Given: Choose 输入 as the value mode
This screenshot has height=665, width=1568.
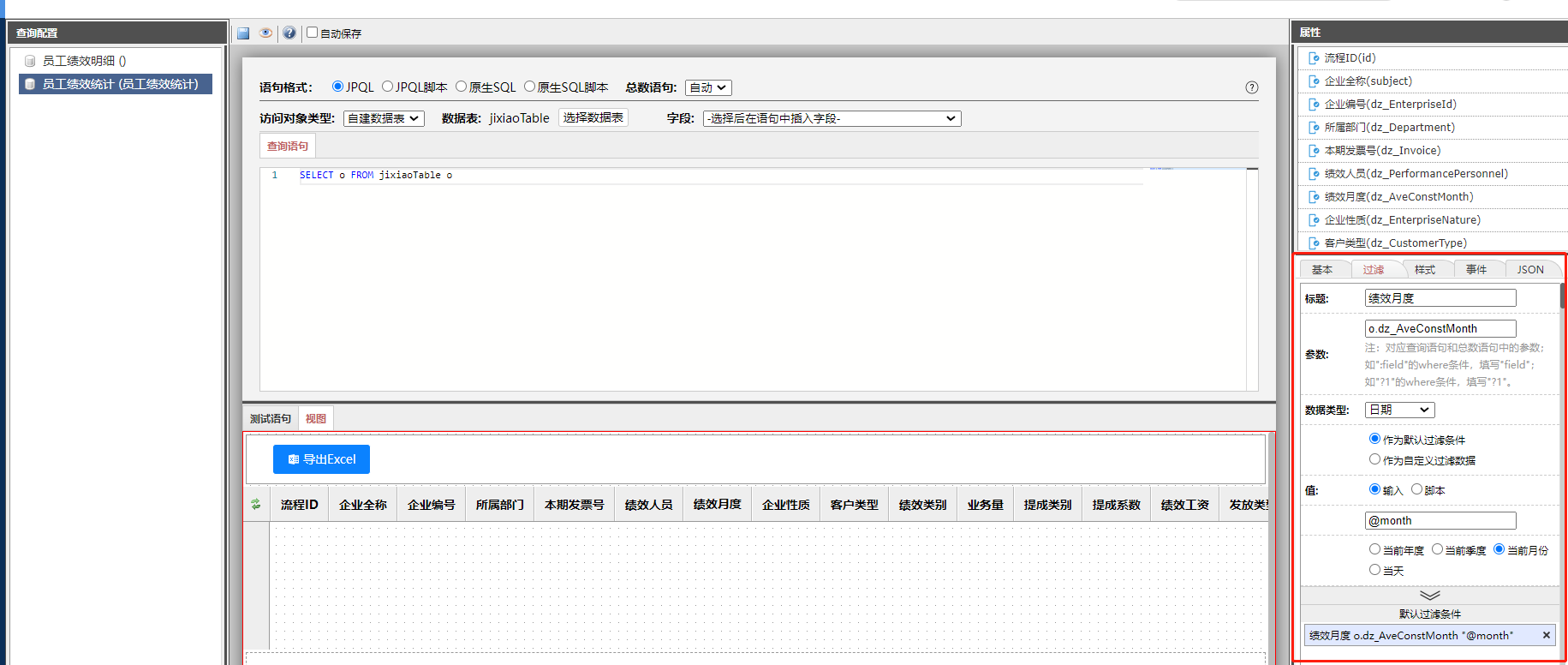Looking at the screenshot, I should 1374,489.
